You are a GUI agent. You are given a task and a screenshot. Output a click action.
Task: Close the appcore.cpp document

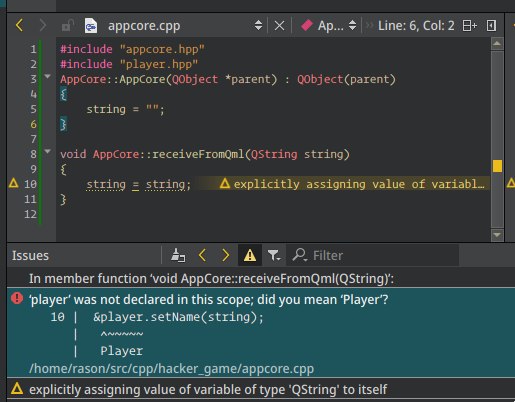click(x=279, y=26)
